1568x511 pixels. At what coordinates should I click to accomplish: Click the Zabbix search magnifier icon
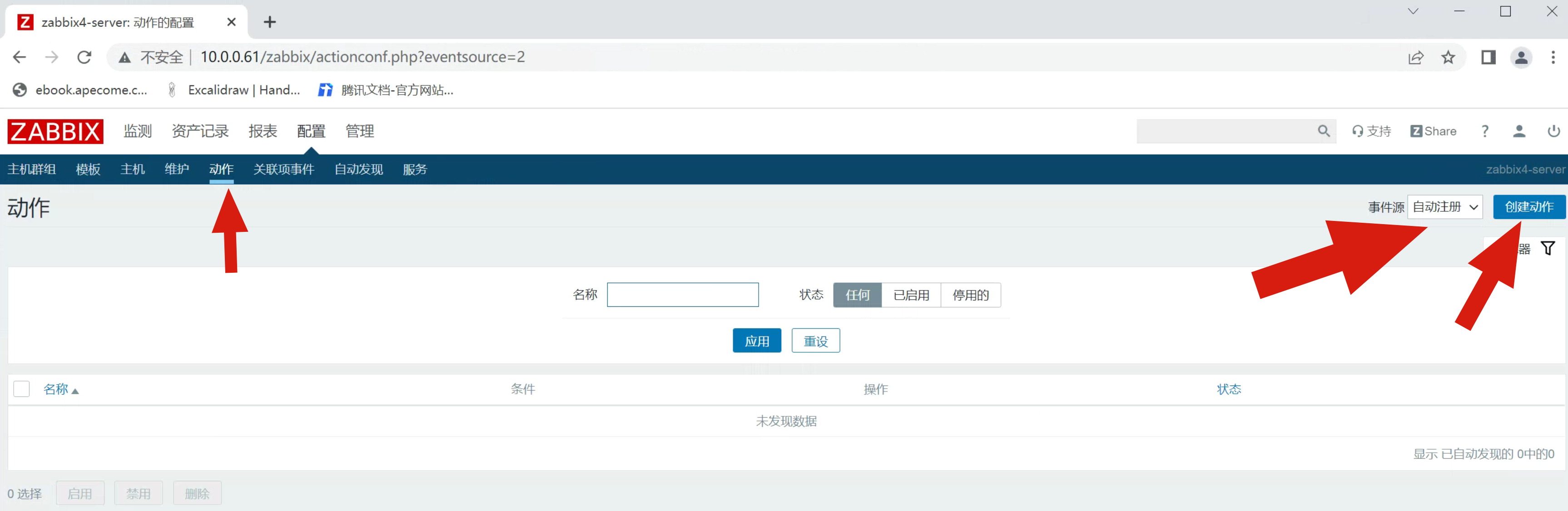pos(1323,131)
